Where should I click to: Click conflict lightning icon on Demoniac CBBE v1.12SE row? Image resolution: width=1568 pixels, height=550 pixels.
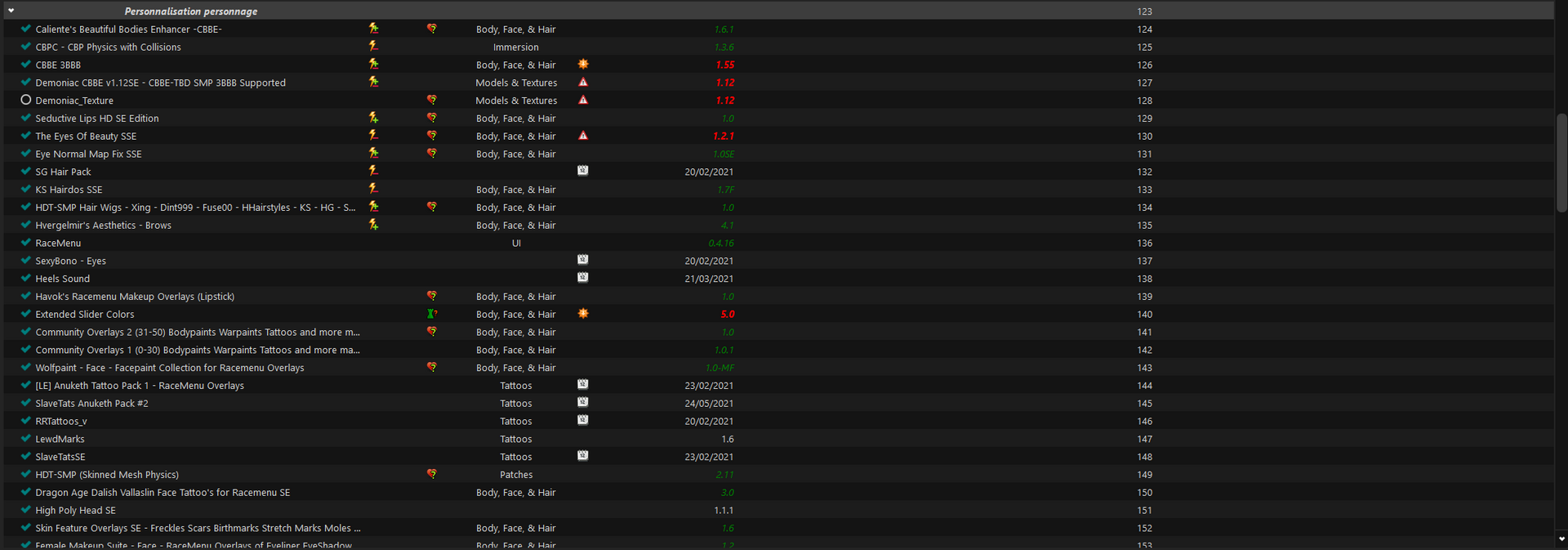[373, 82]
